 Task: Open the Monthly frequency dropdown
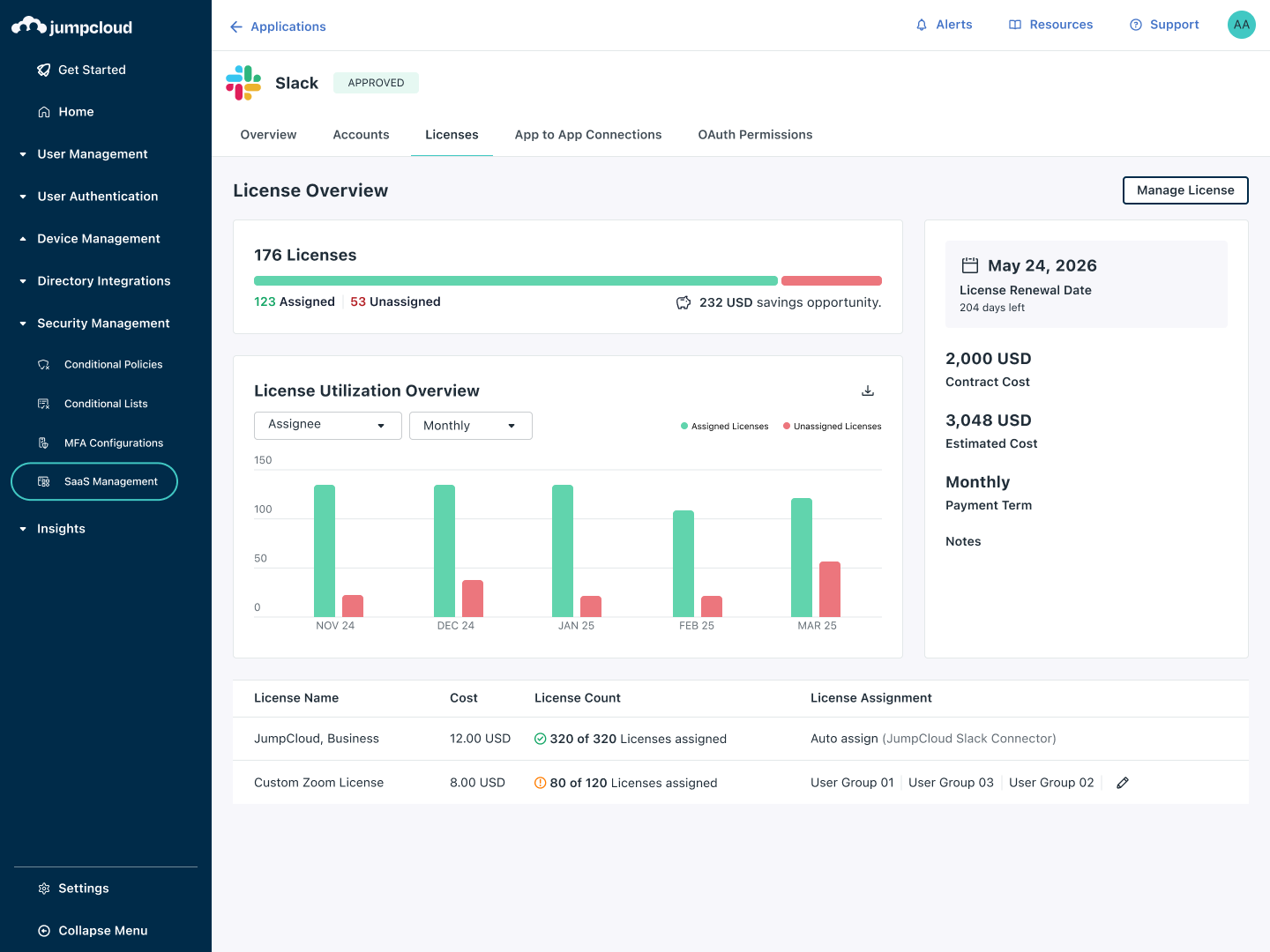[470, 425]
